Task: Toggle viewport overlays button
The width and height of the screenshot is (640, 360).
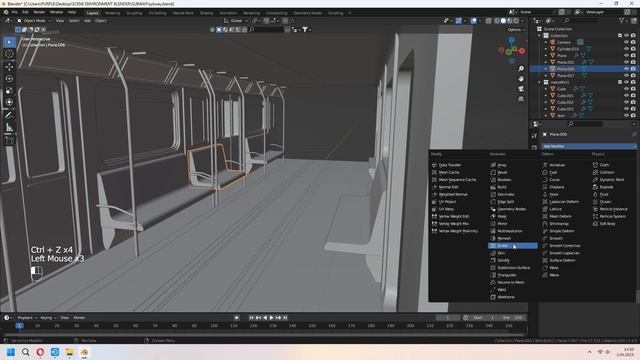Action: point(473,21)
